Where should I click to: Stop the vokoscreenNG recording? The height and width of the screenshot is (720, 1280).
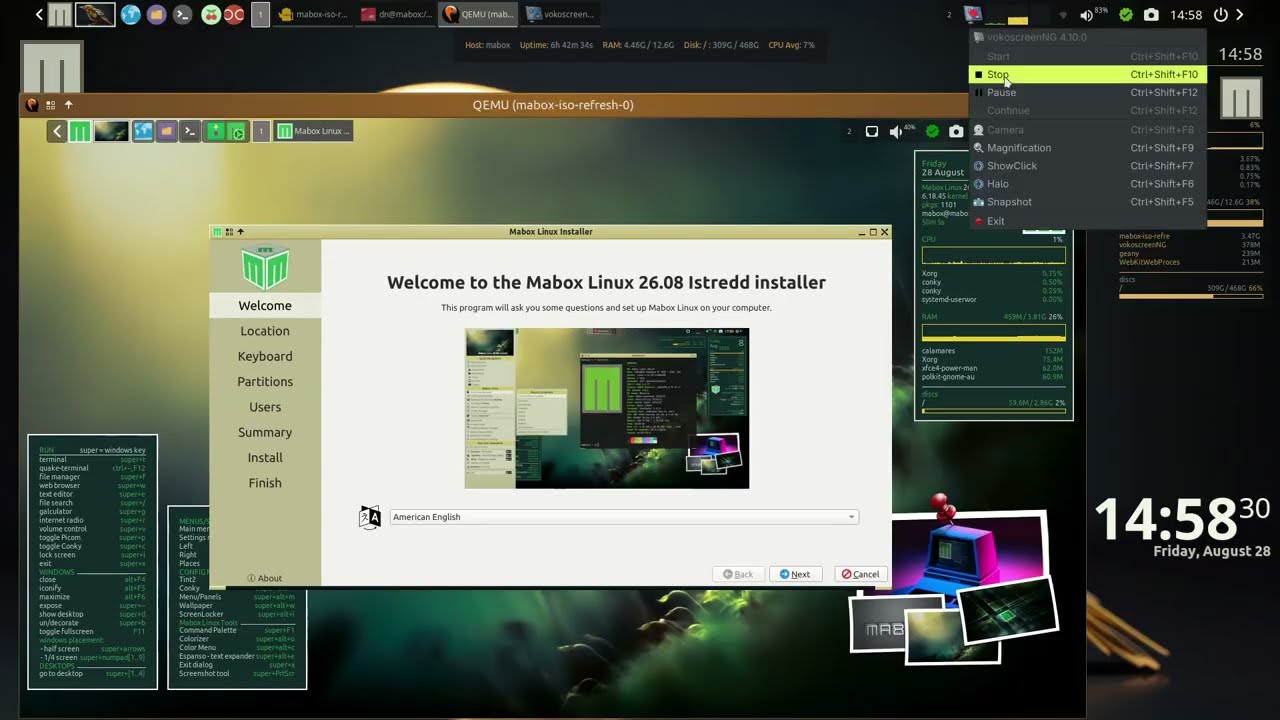tap(1088, 74)
